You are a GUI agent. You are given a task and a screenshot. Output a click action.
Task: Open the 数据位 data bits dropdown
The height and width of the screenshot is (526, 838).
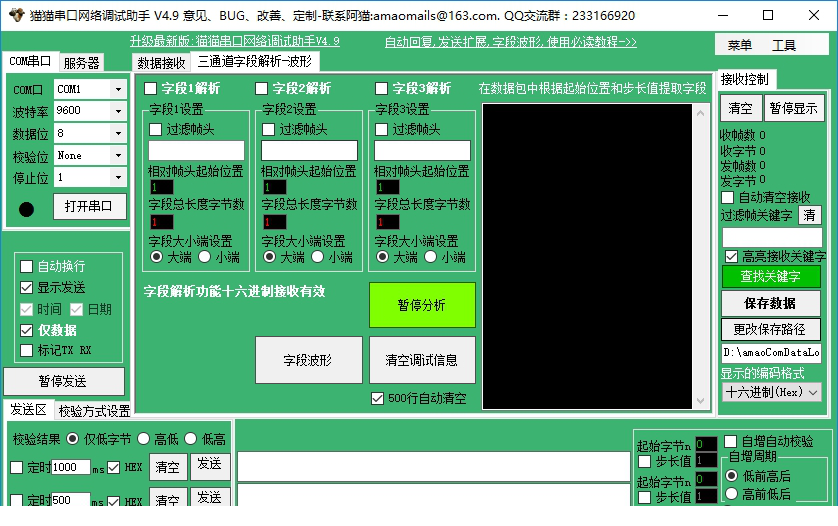point(118,133)
